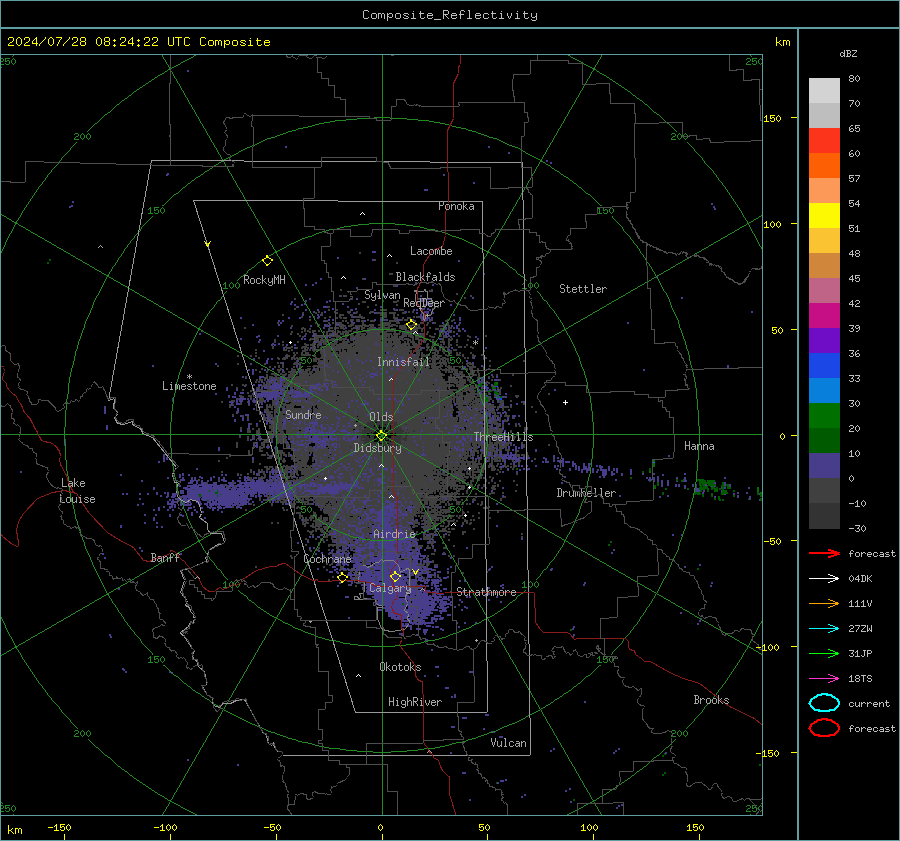
Task: Click the Banff label
Action: click(165, 558)
